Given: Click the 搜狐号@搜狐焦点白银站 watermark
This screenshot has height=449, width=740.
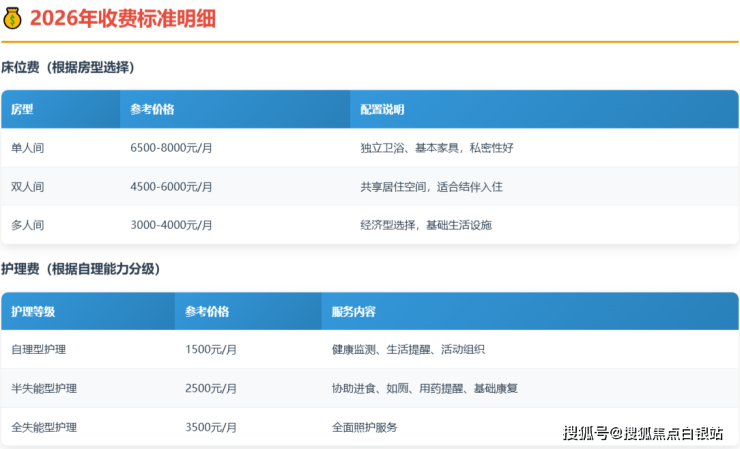Looking at the screenshot, I should click(x=643, y=433).
